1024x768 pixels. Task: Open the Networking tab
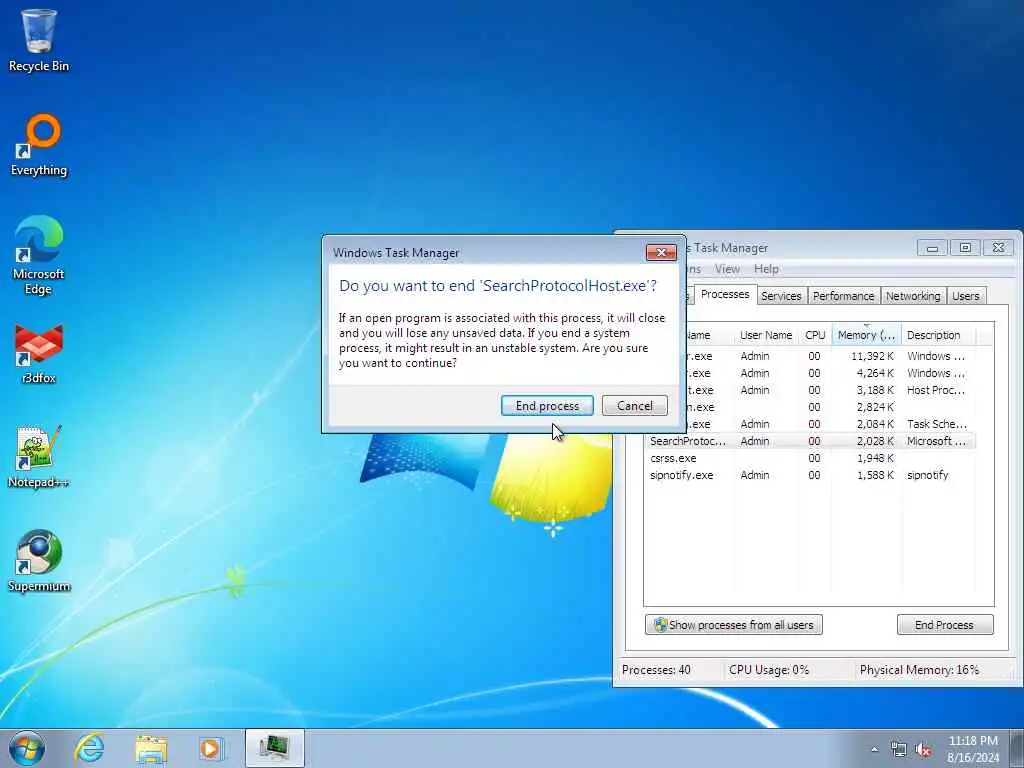pyautogui.click(x=912, y=296)
